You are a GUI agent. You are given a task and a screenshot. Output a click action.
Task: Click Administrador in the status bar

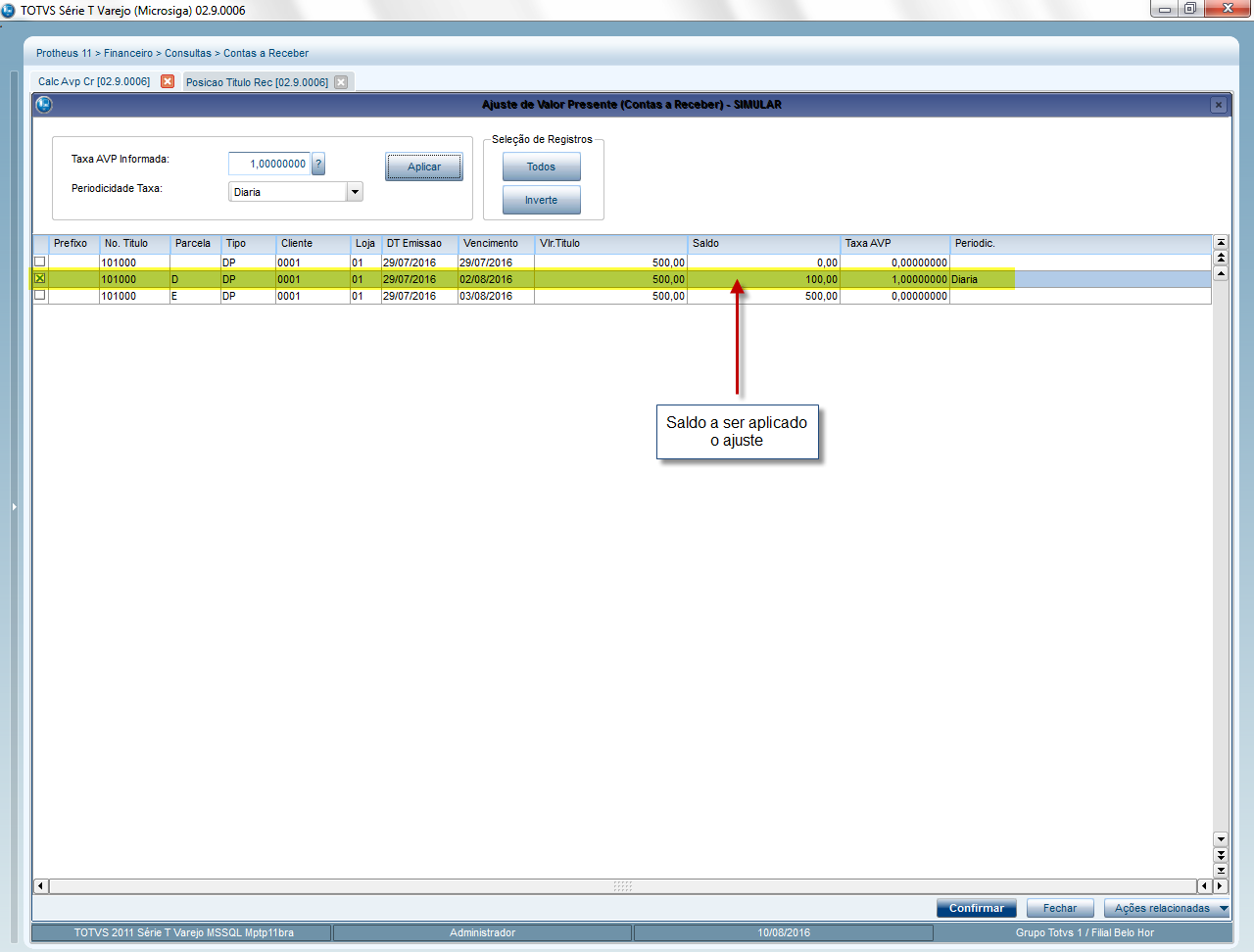coord(482,932)
